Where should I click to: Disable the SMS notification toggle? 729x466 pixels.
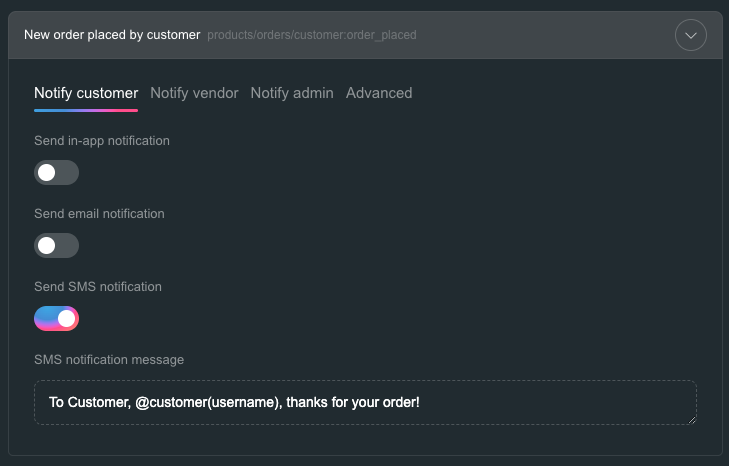[56, 319]
